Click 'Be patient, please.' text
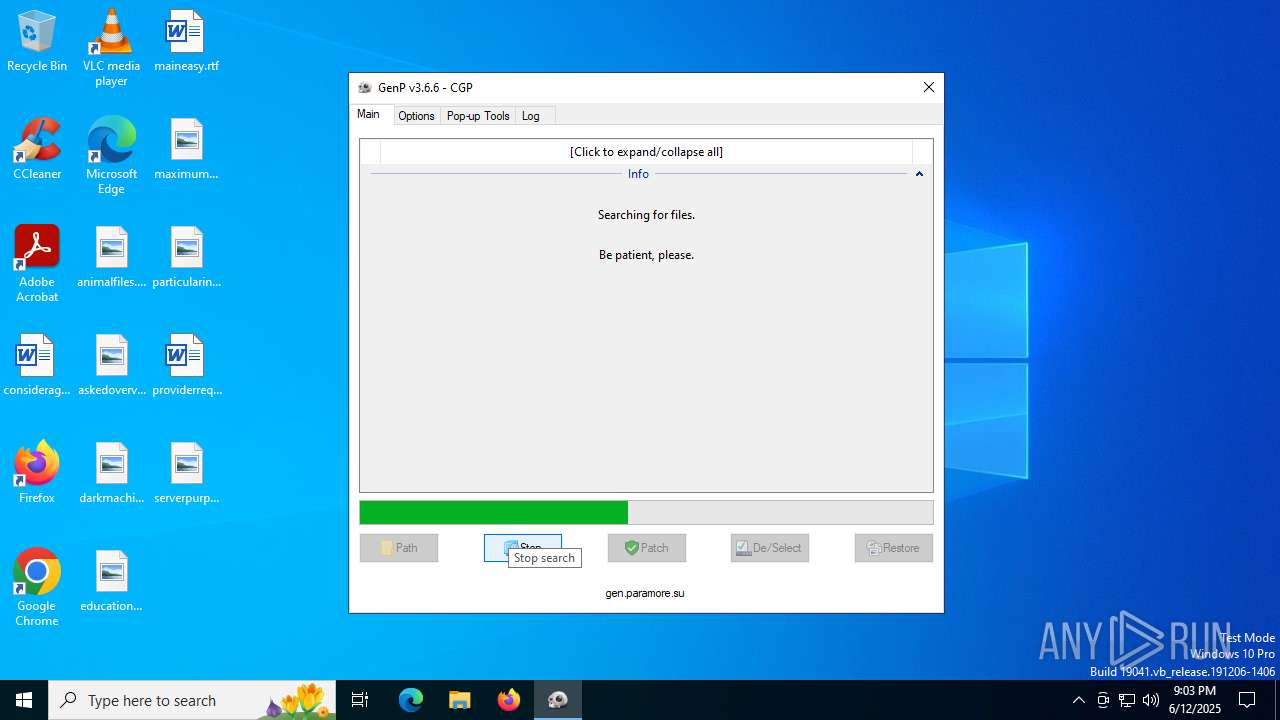1280x720 pixels. [646, 255]
